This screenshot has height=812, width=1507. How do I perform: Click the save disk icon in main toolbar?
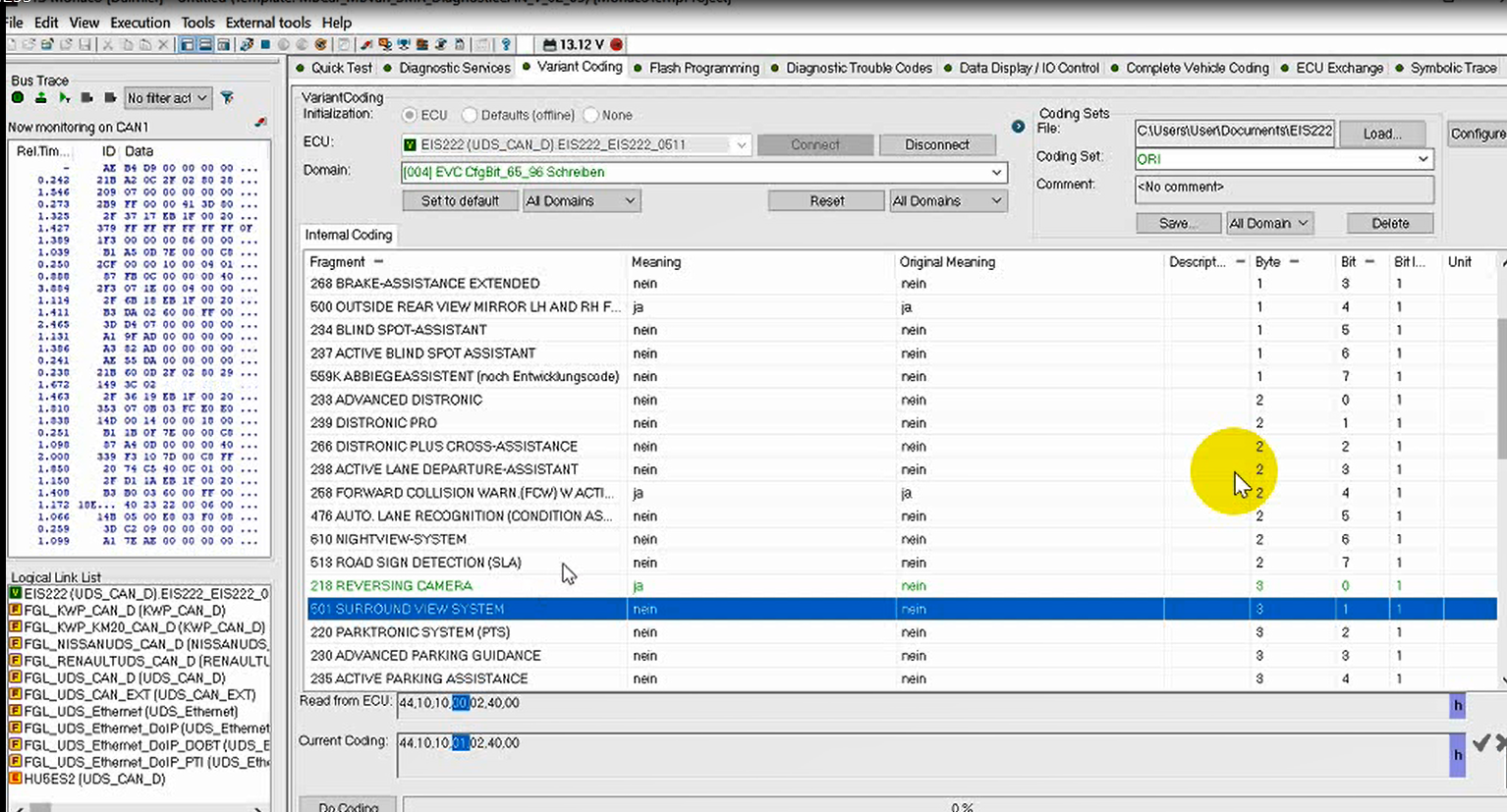pos(84,45)
